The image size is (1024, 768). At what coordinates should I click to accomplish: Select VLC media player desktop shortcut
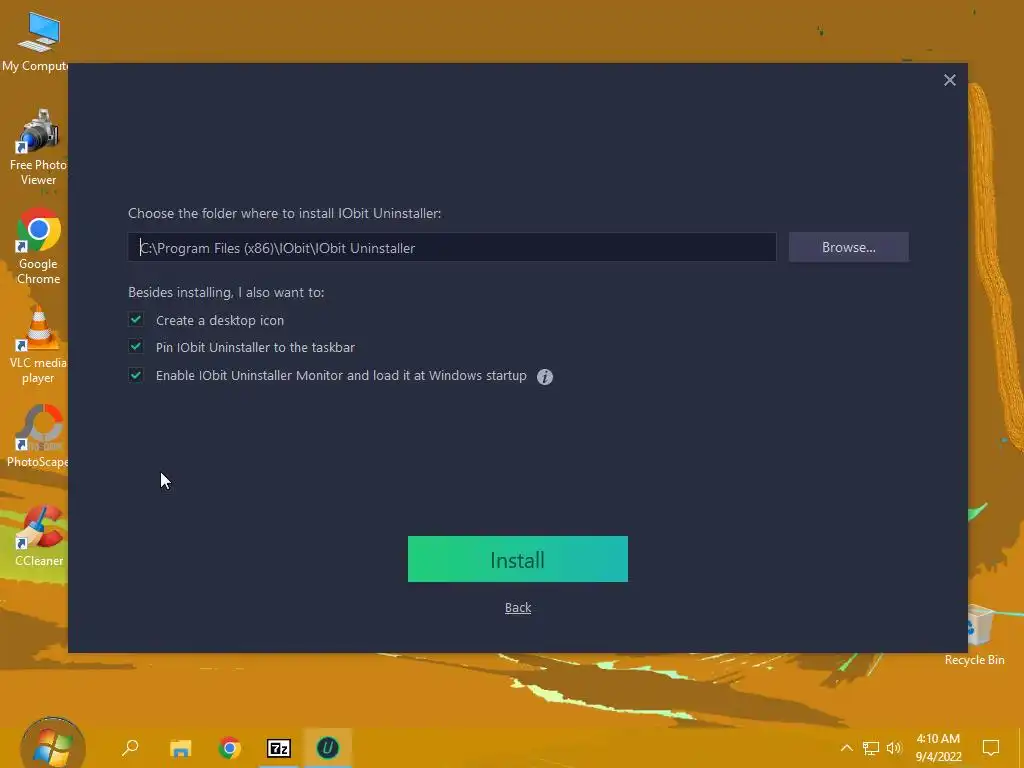pyautogui.click(x=38, y=346)
